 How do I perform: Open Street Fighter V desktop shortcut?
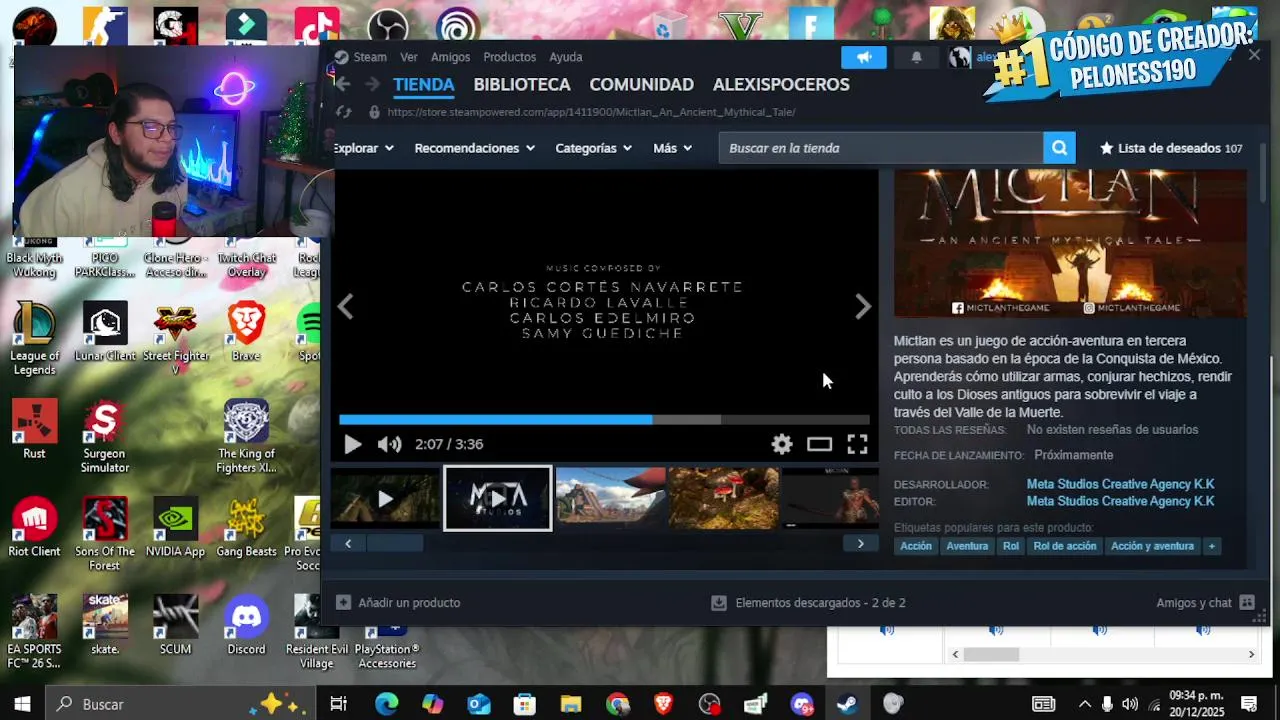point(176,338)
